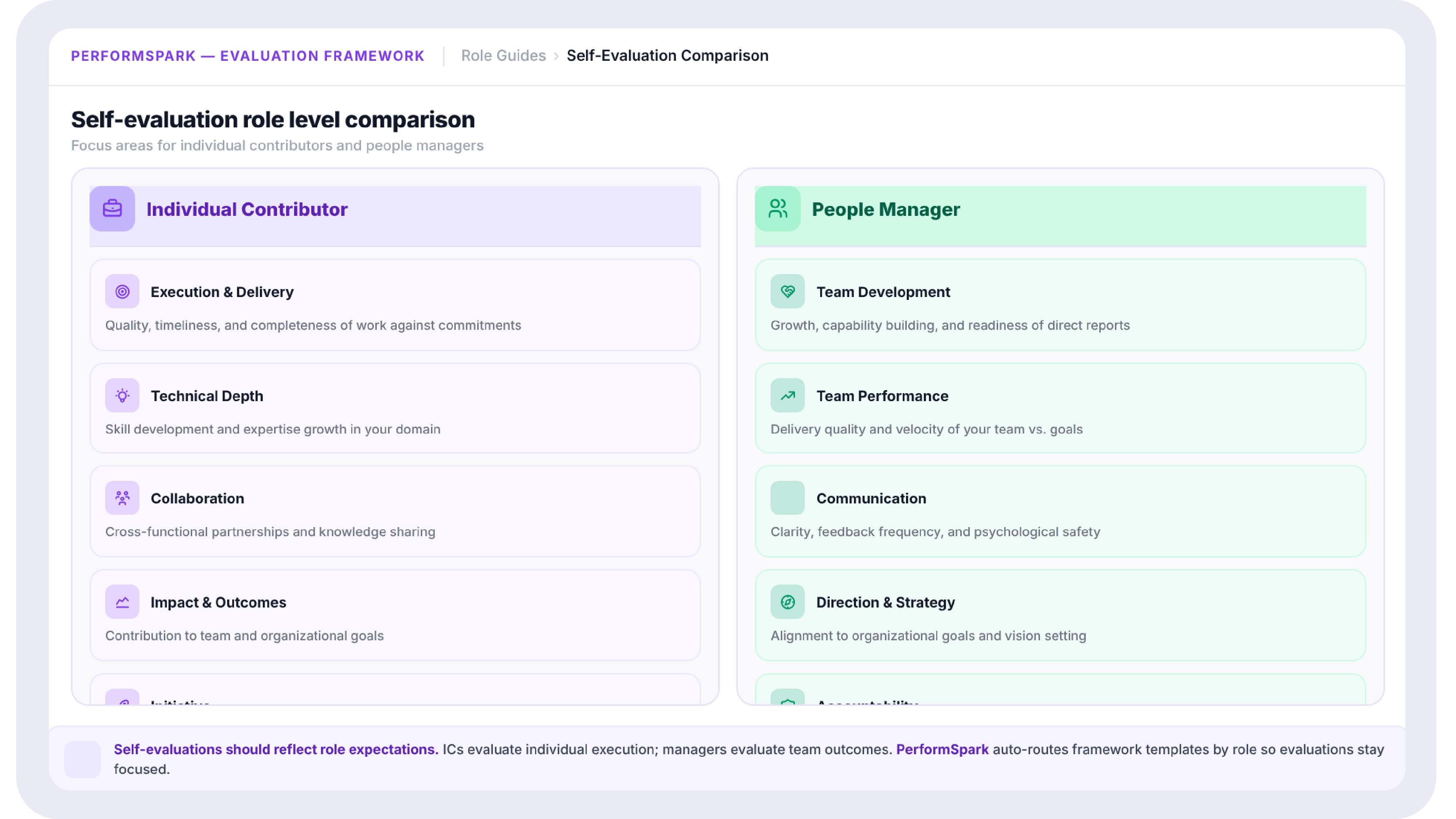
Task: Click the Impact & Outcomes chart icon
Action: [x=122, y=602]
